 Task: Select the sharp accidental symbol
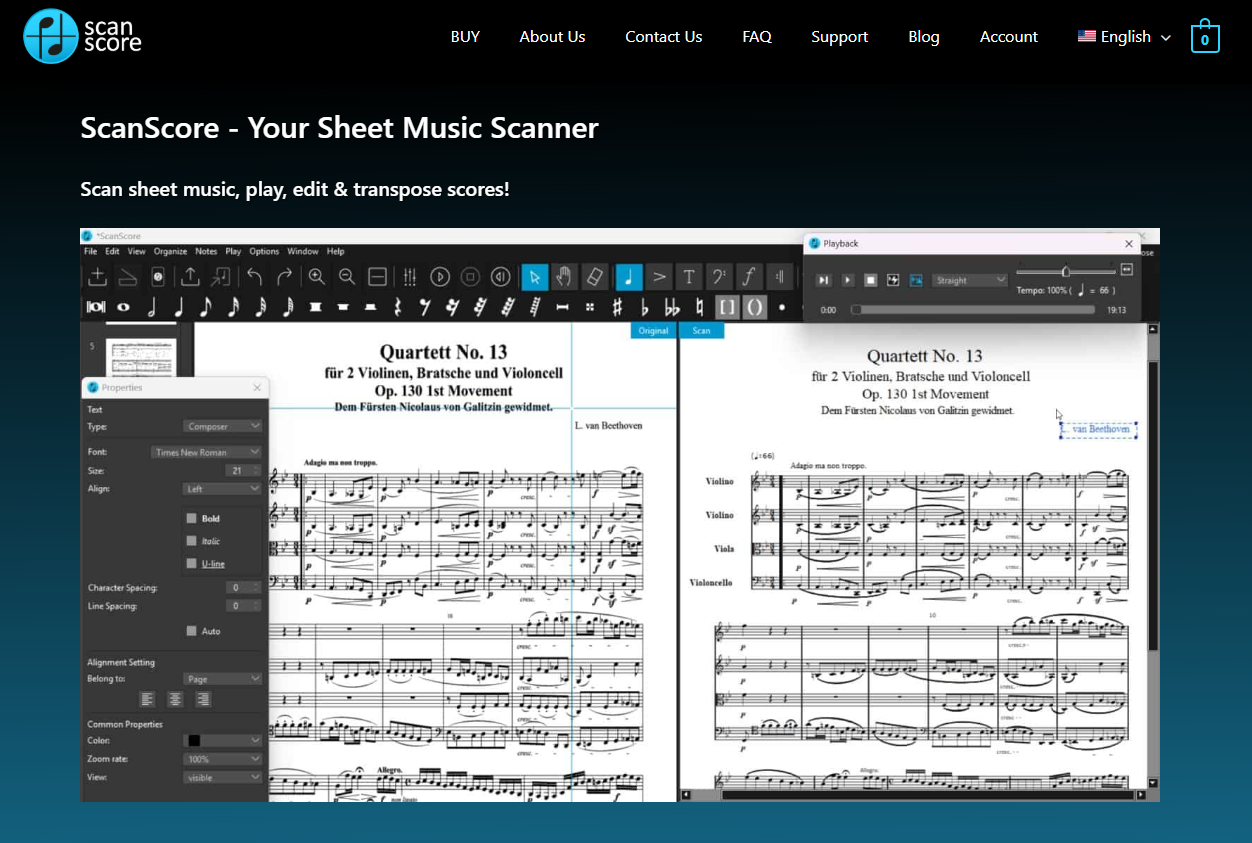(617, 307)
